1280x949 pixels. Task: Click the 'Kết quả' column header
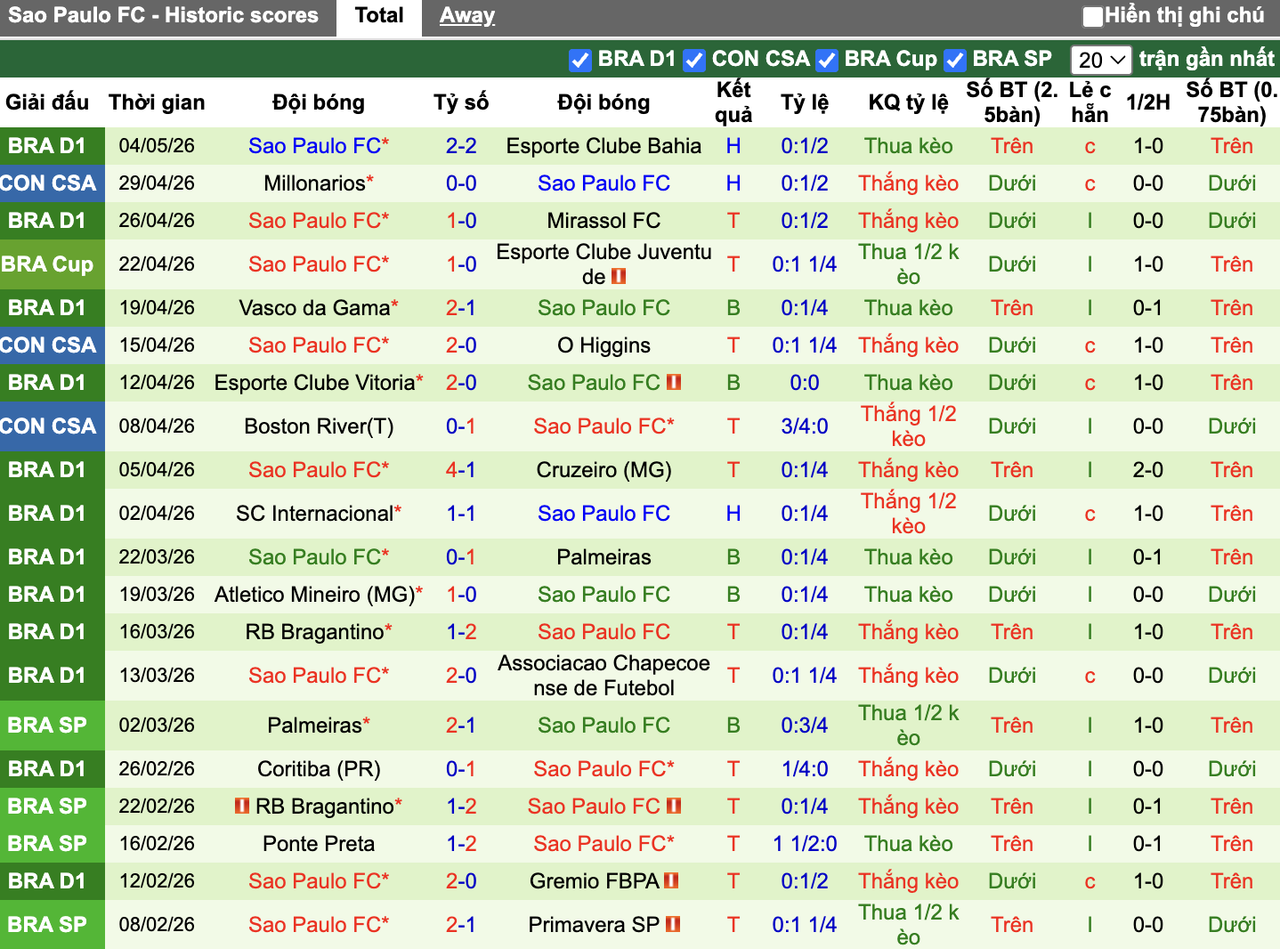pyautogui.click(x=734, y=102)
